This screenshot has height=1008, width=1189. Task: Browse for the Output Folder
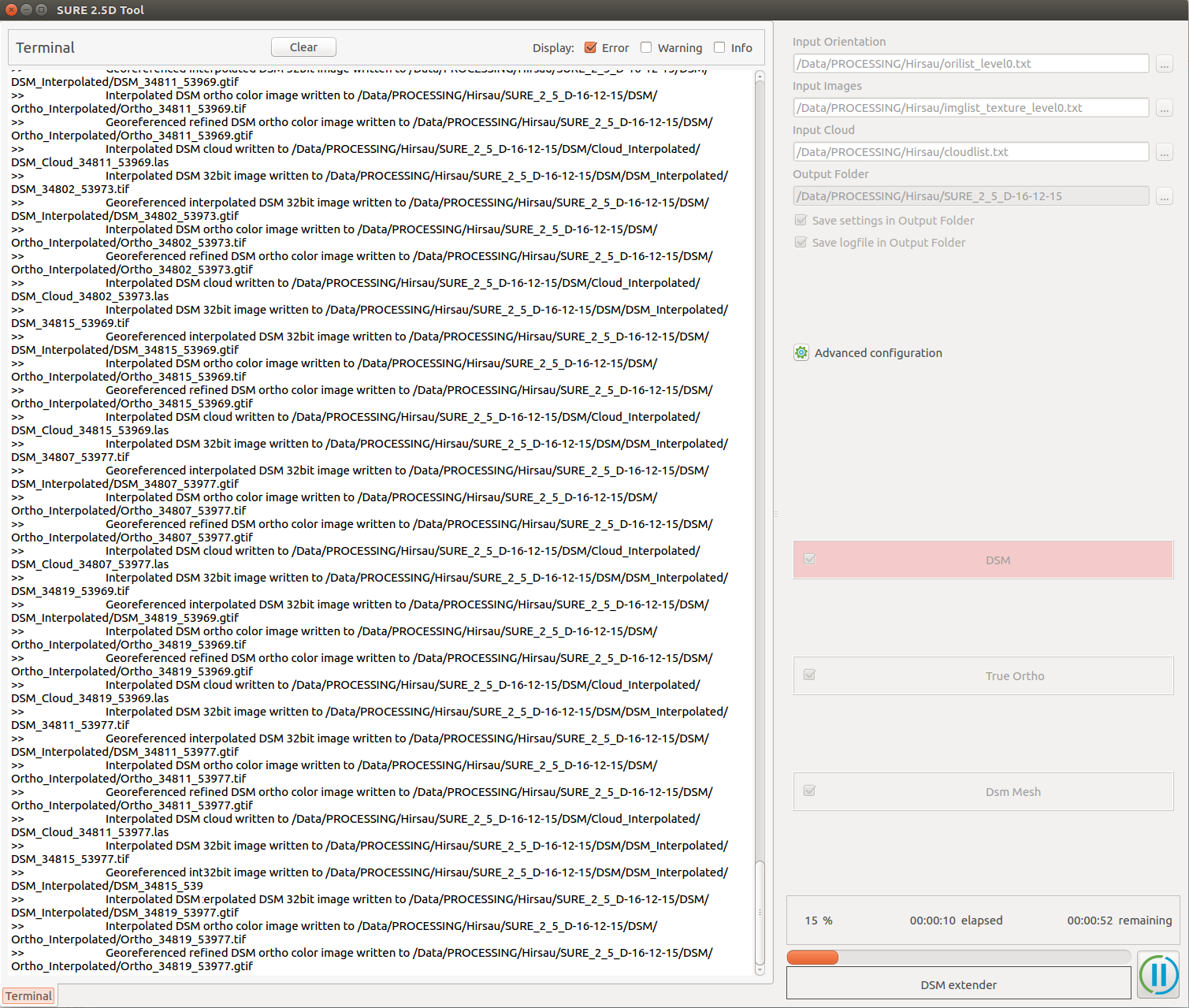coord(1165,196)
